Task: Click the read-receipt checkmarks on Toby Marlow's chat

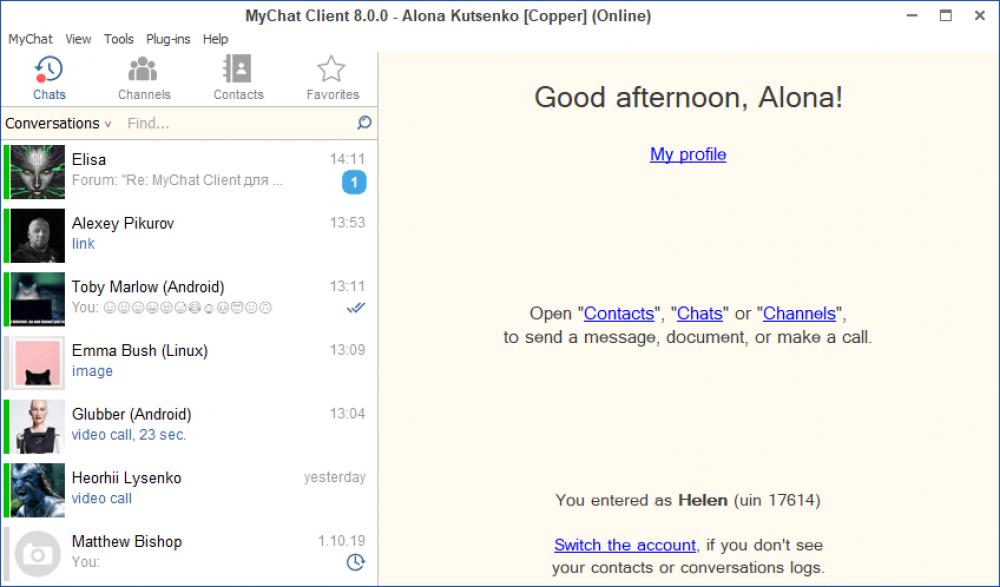Action: [x=356, y=308]
